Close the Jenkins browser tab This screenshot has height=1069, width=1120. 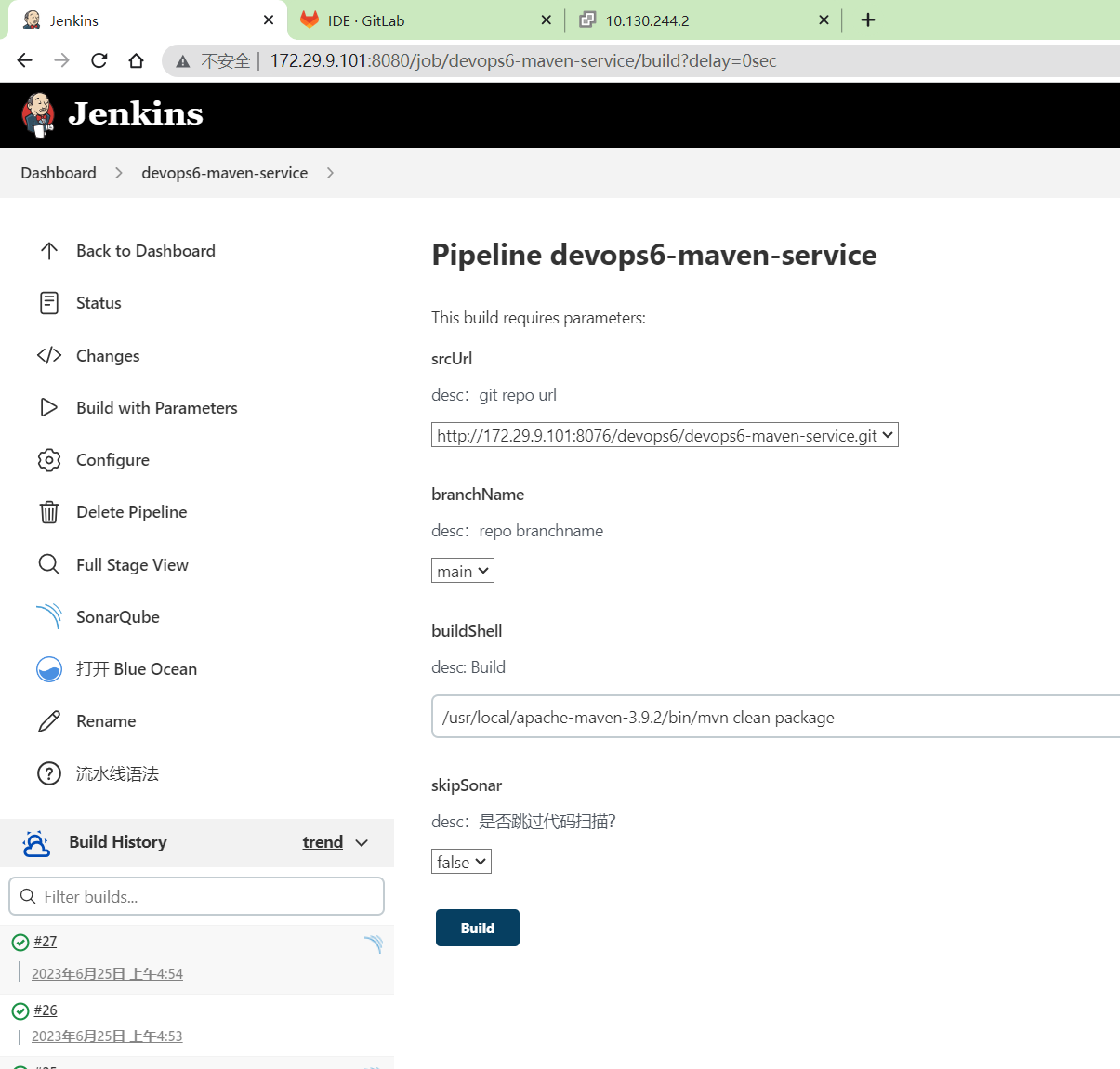pyautogui.click(x=269, y=20)
